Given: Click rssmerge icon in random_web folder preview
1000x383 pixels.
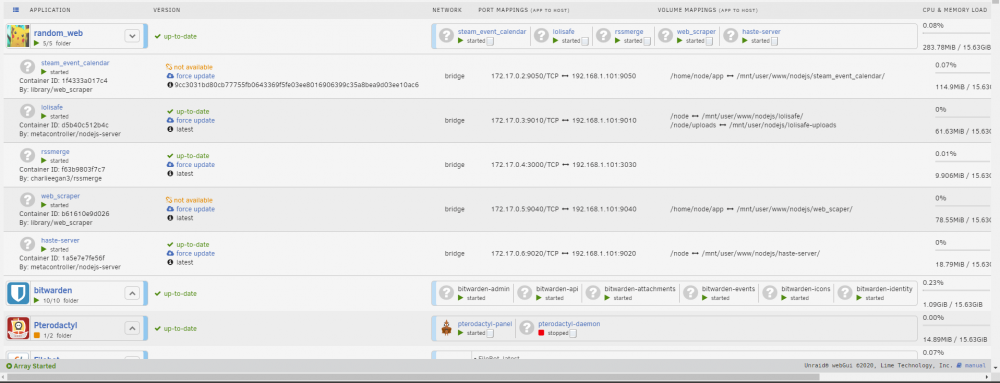Looking at the screenshot, I should click(603, 36).
